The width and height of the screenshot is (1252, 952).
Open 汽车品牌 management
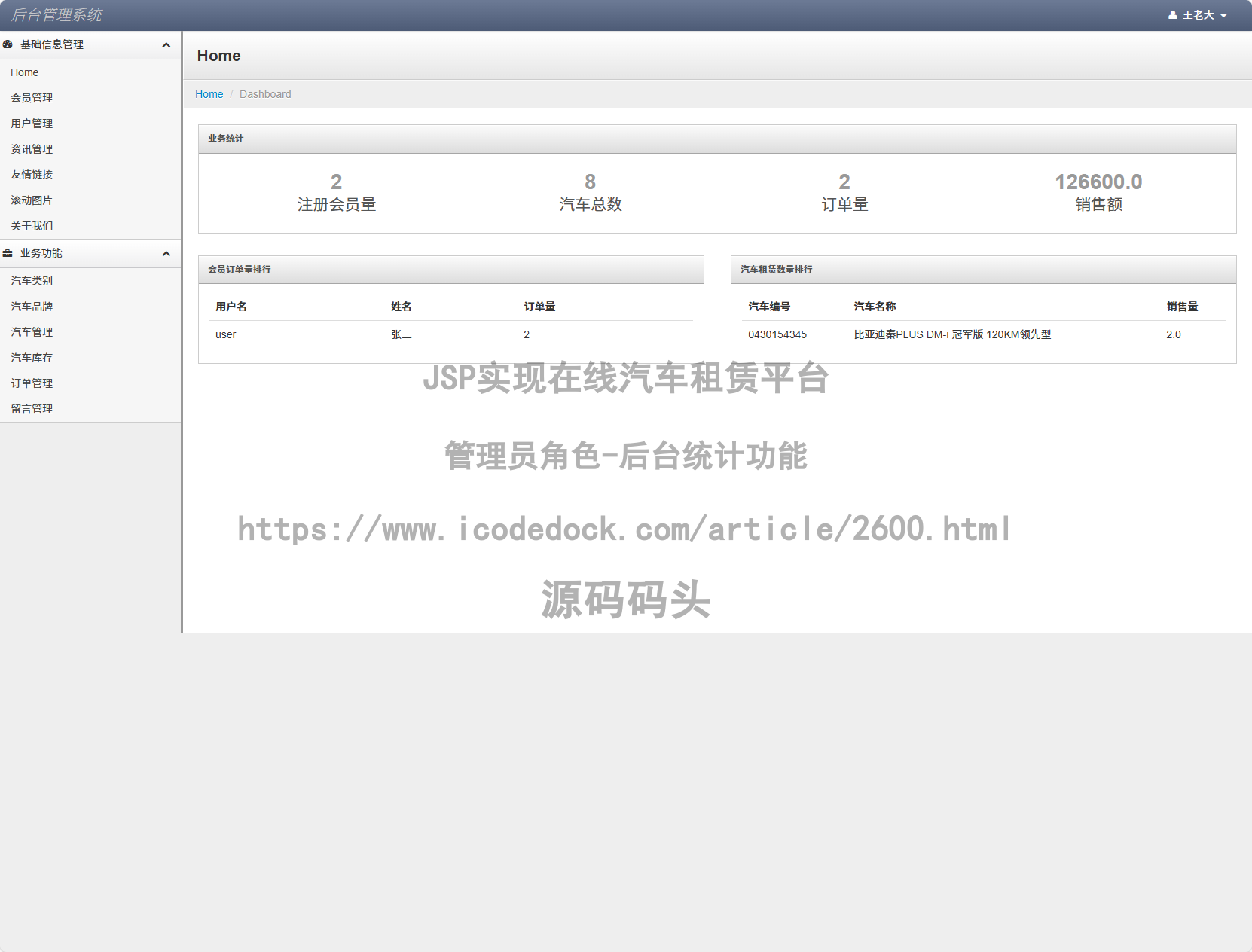pos(32,307)
